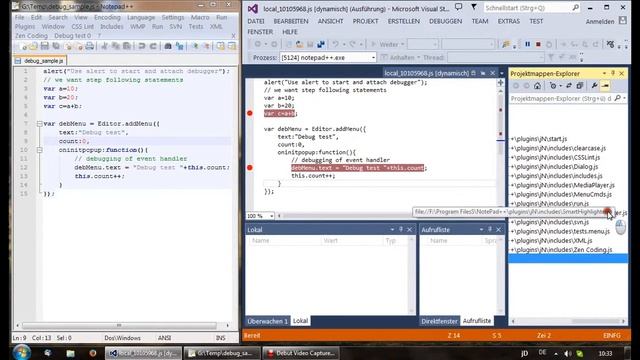This screenshot has width=640, height=360.
Task: Click the local_10105968.js taskbar button
Action: tap(143, 353)
